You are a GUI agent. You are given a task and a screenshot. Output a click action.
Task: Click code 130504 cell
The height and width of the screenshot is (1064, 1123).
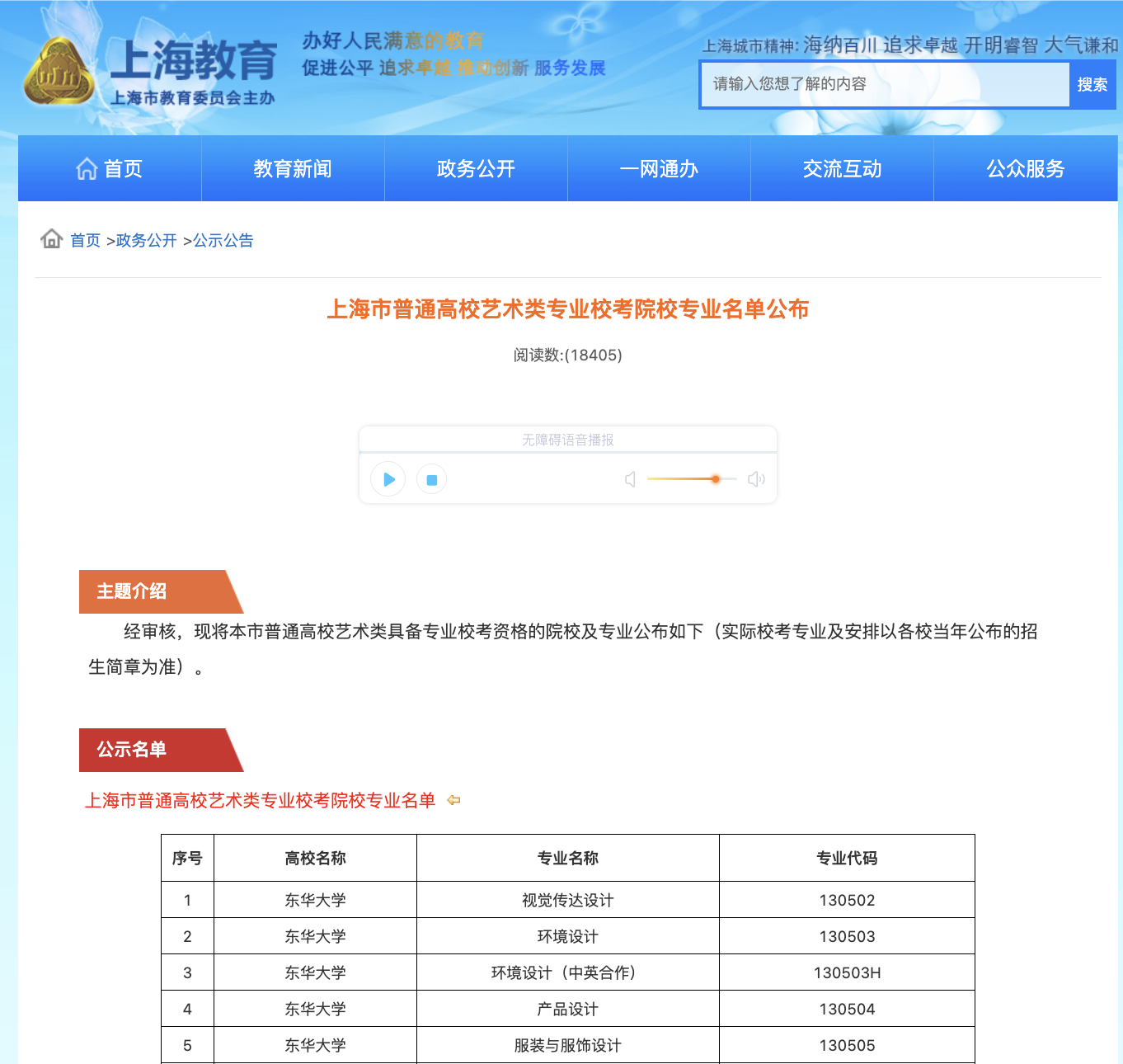click(x=847, y=1009)
